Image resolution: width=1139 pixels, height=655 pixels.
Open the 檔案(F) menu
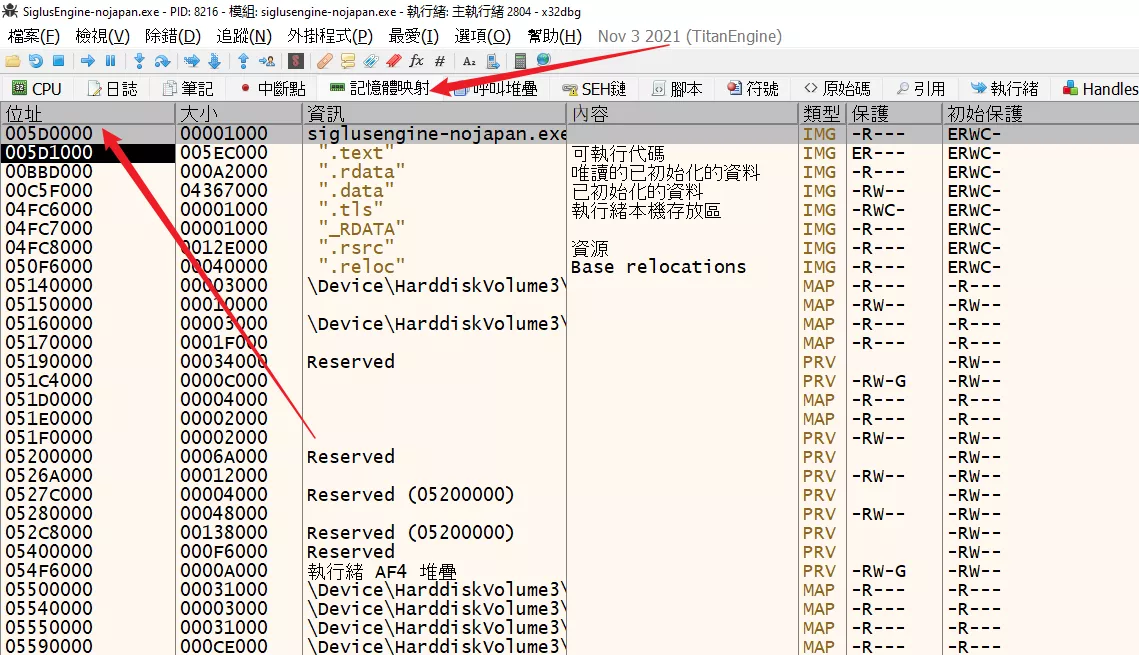[33, 36]
